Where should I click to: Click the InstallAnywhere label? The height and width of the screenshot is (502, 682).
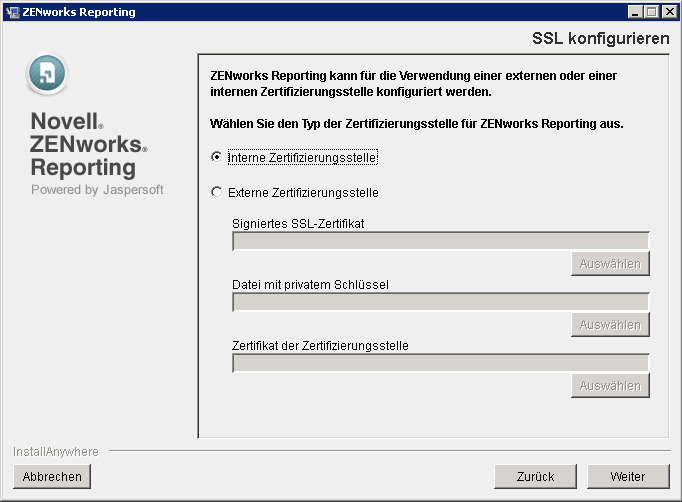pyautogui.click(x=56, y=451)
